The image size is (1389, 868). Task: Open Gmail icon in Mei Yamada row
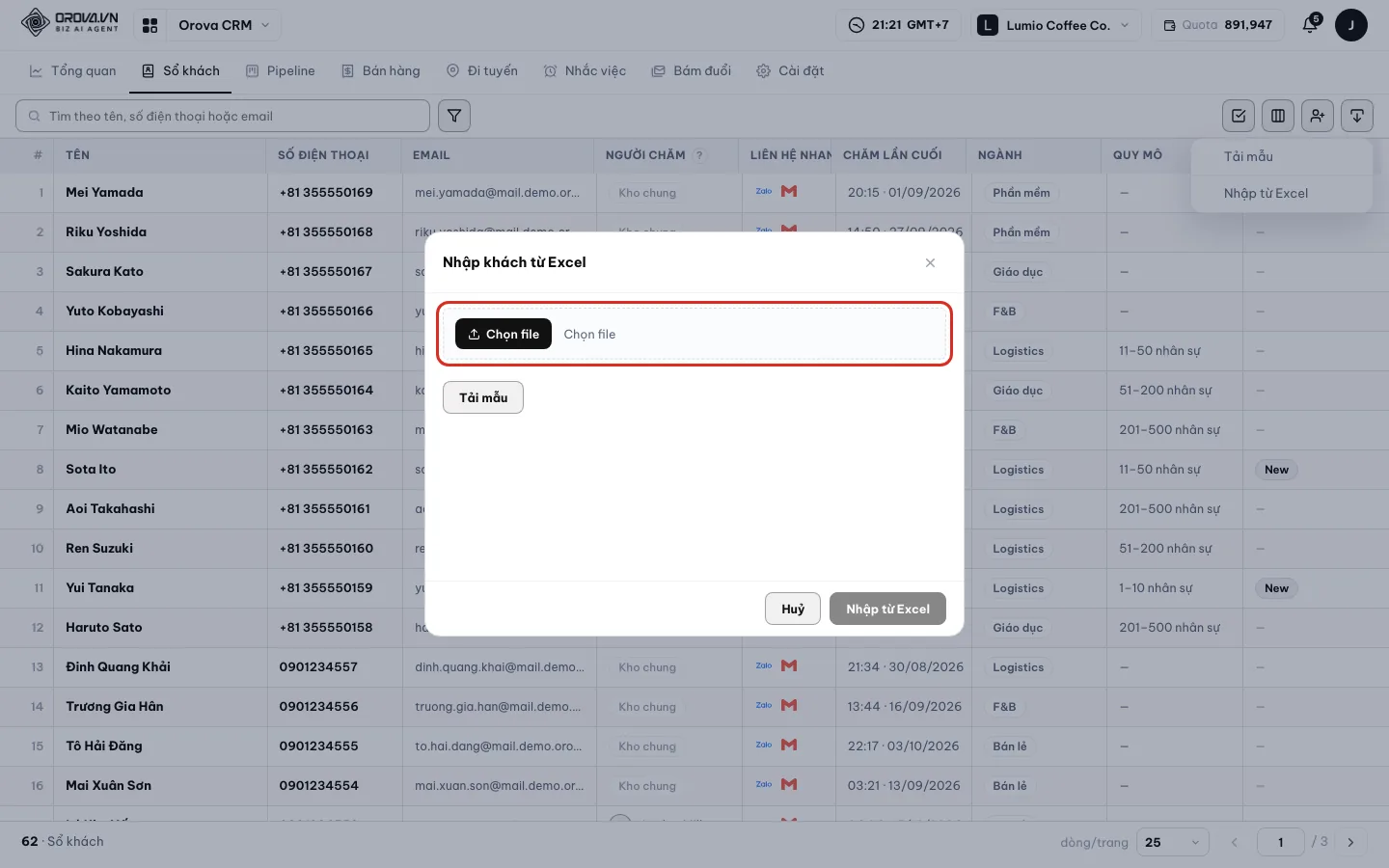789,191
